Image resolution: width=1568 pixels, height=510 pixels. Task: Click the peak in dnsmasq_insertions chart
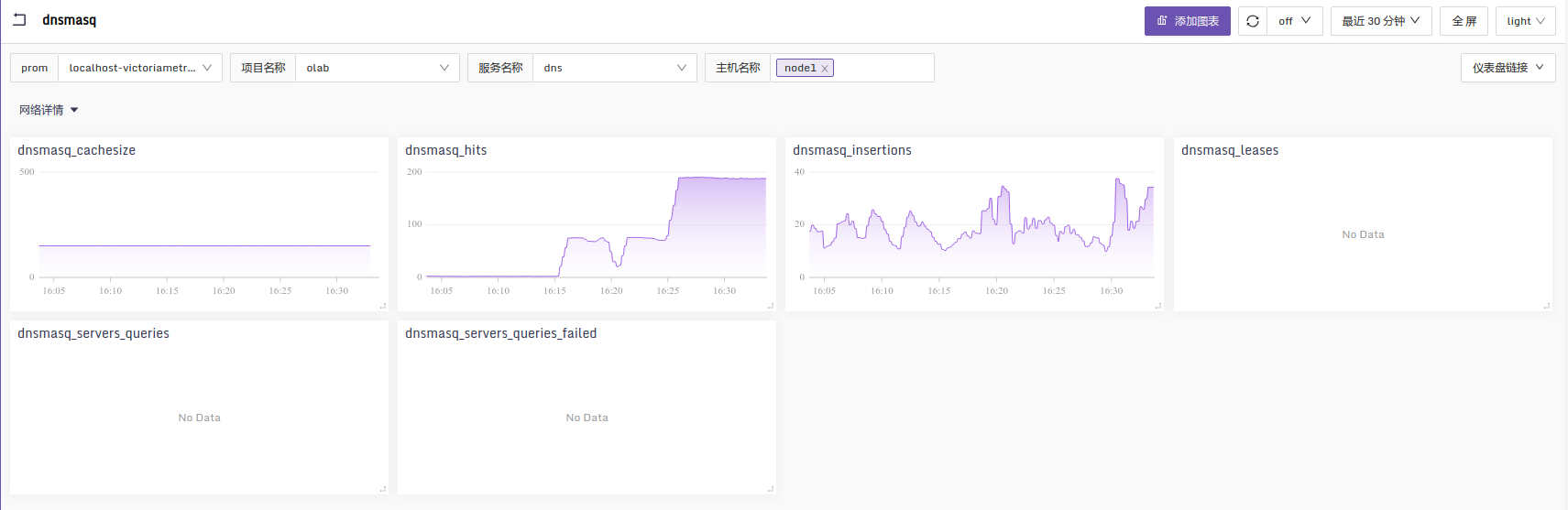pyautogui.click(x=1117, y=181)
